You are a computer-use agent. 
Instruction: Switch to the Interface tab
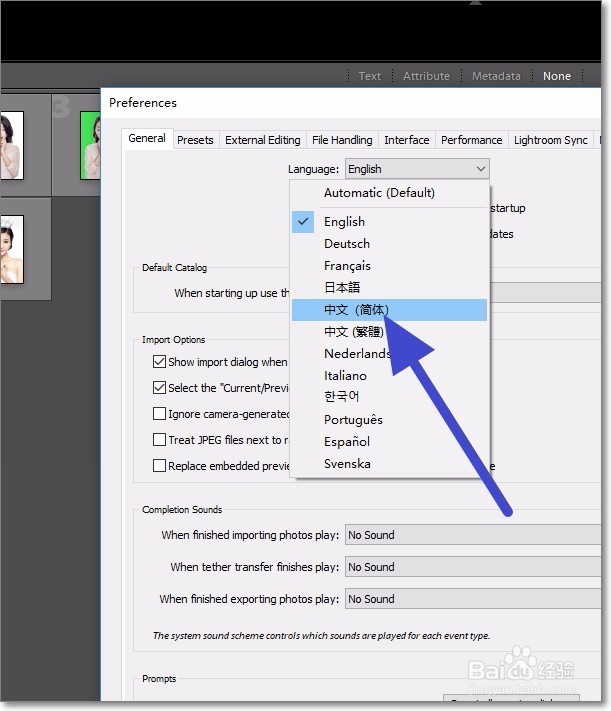[x=406, y=140]
